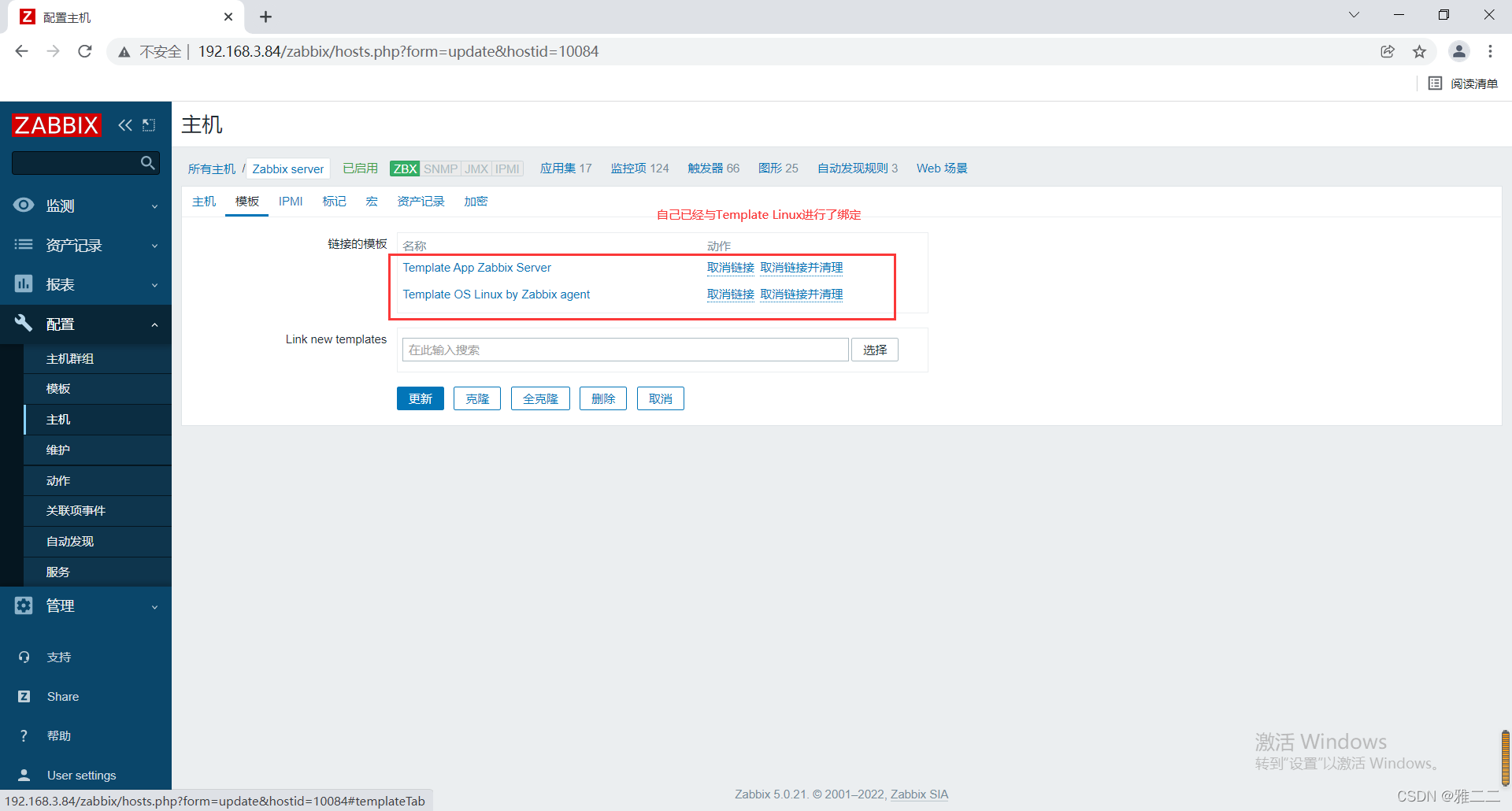1512x811 pixels.
Task: Open 监控项 124 link
Action: click(x=639, y=168)
